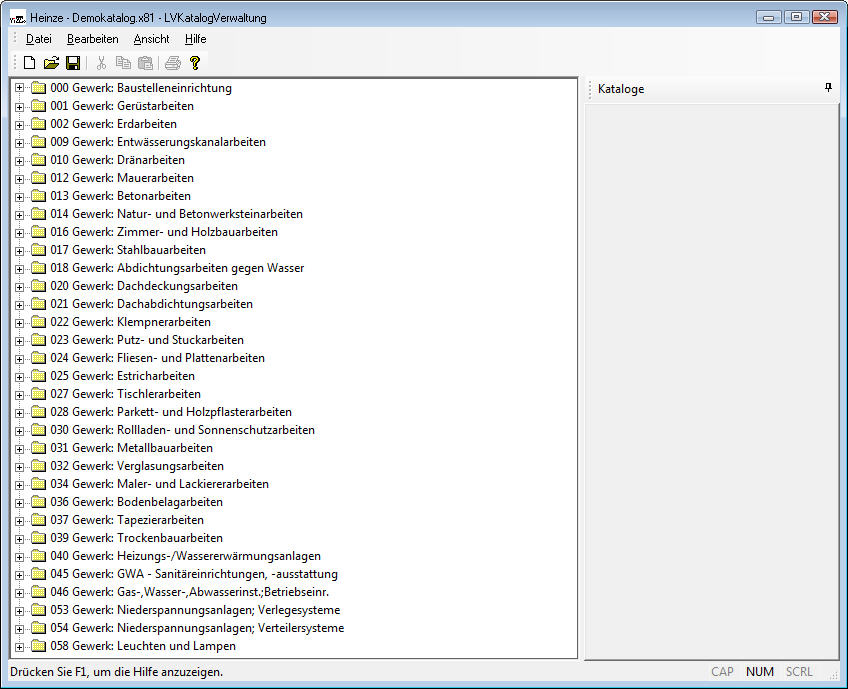Select 028 Parkett- und Holzpflasterarbeiten row
Image resolution: width=848 pixels, height=689 pixels.
point(171,412)
